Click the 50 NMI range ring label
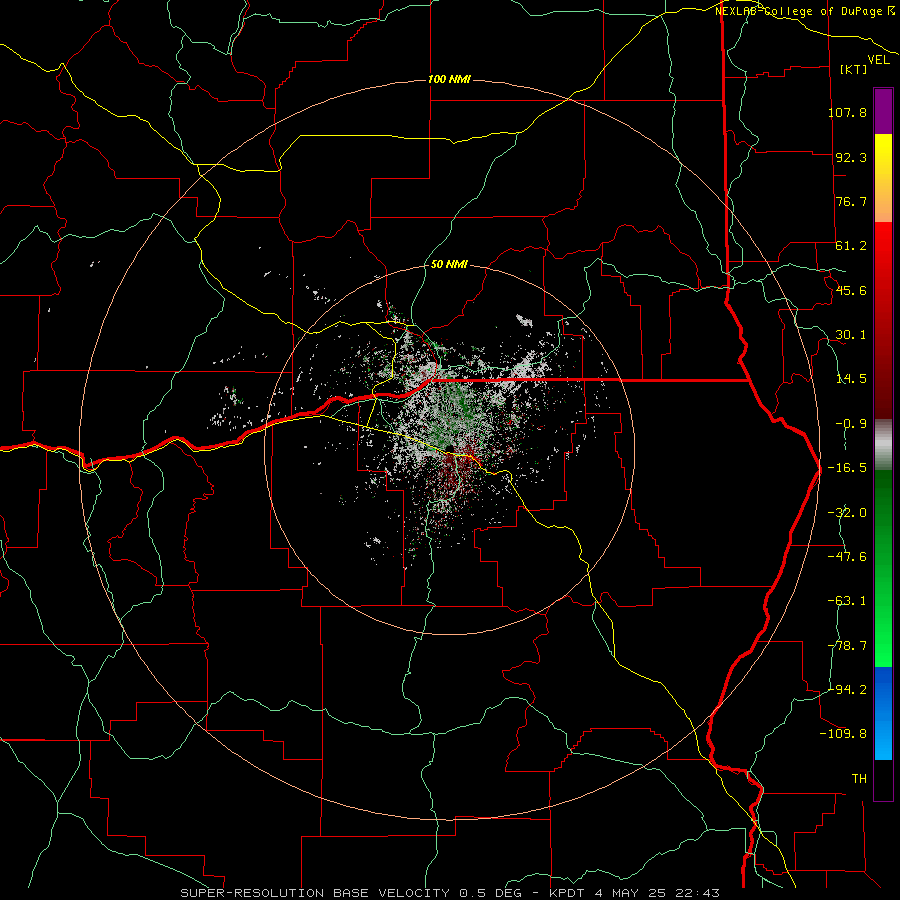Image resolution: width=900 pixels, height=900 pixels. click(449, 264)
